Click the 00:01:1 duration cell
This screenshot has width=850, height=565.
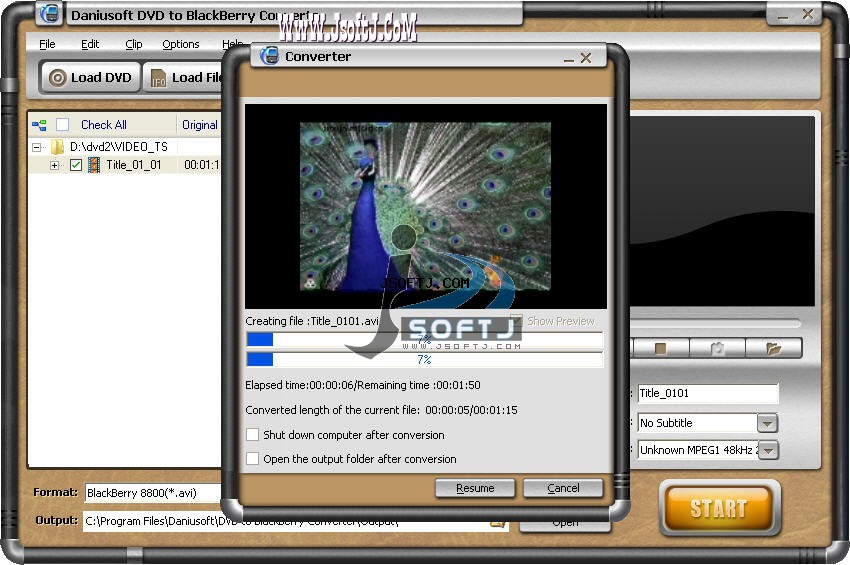201,165
